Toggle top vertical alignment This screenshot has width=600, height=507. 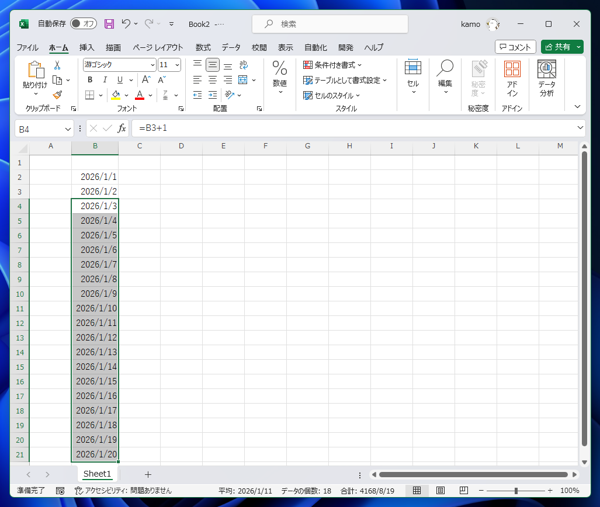pyautogui.click(x=197, y=65)
